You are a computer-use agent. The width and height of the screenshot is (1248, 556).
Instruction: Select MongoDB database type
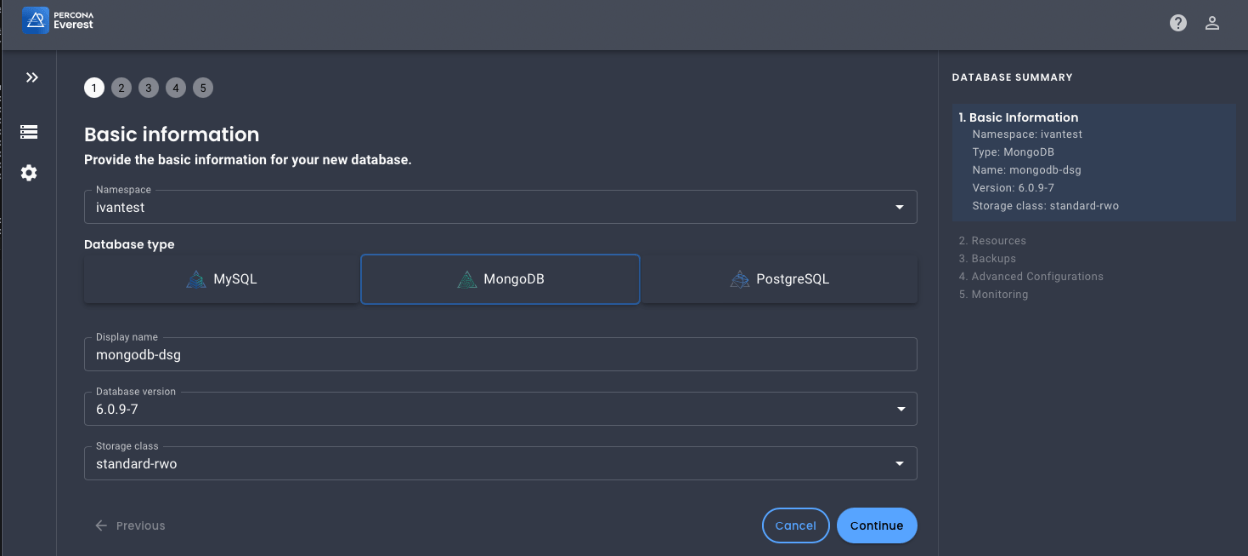500,279
